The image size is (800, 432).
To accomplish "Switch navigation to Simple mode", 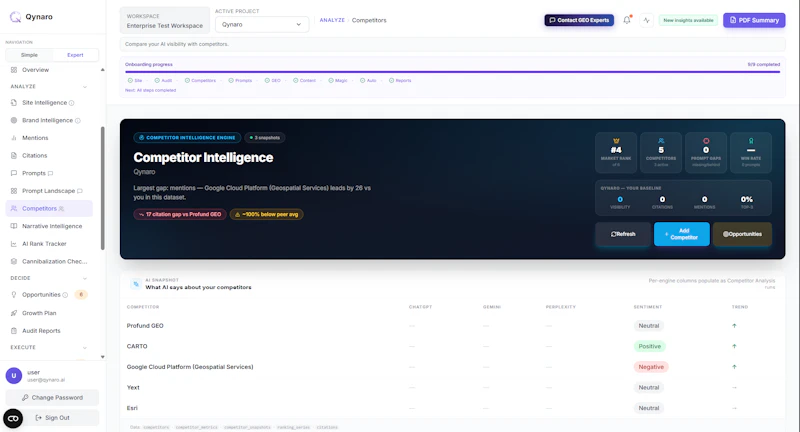I will 29,55.
